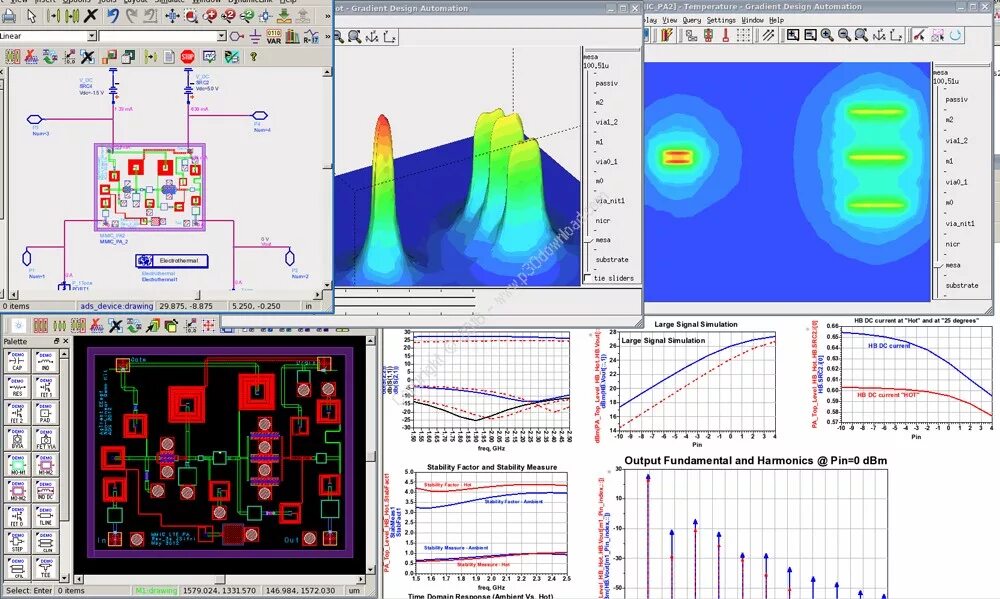Screen dimensions: 1000x599
Task: Select the arrow pointer tool in schematic toolbar
Action: (31, 15)
